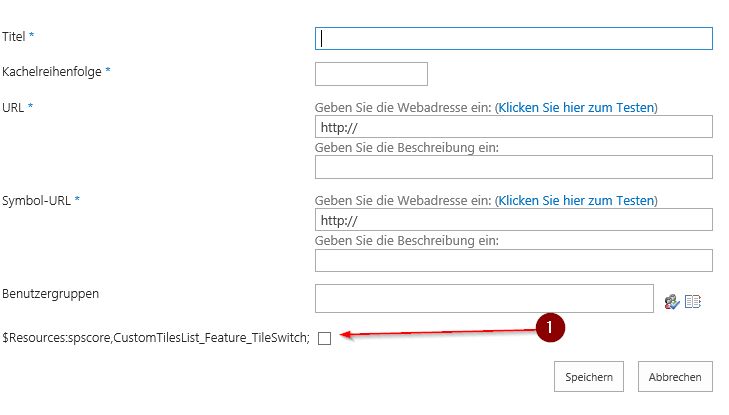Enable the CustomTilesList_Feature_TileSwitch checkbox
Viewport: 729px width, 415px height.
pos(325,338)
